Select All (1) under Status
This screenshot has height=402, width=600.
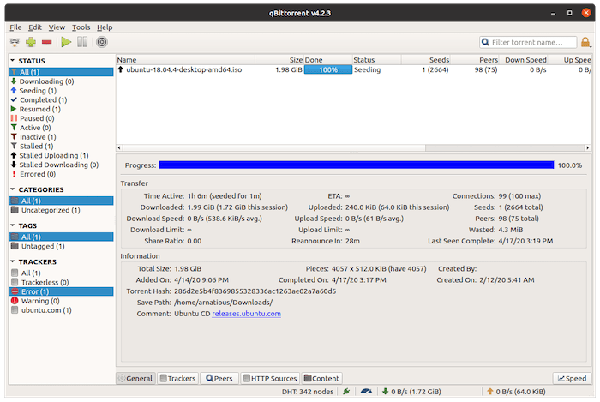coord(61,72)
